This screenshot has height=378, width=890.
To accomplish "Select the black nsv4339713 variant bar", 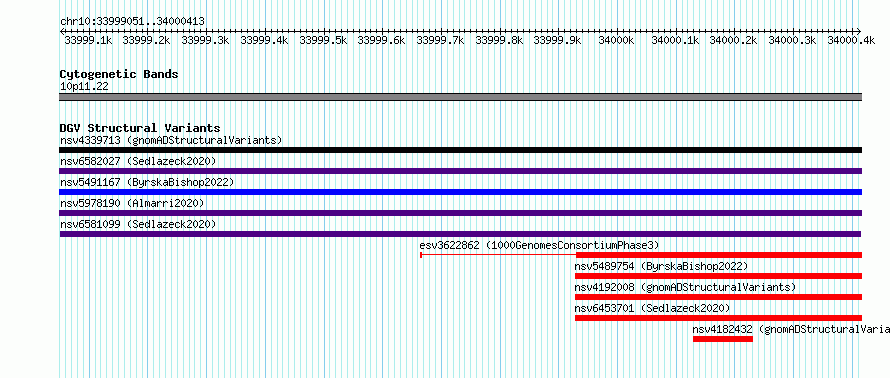I will click(460, 150).
